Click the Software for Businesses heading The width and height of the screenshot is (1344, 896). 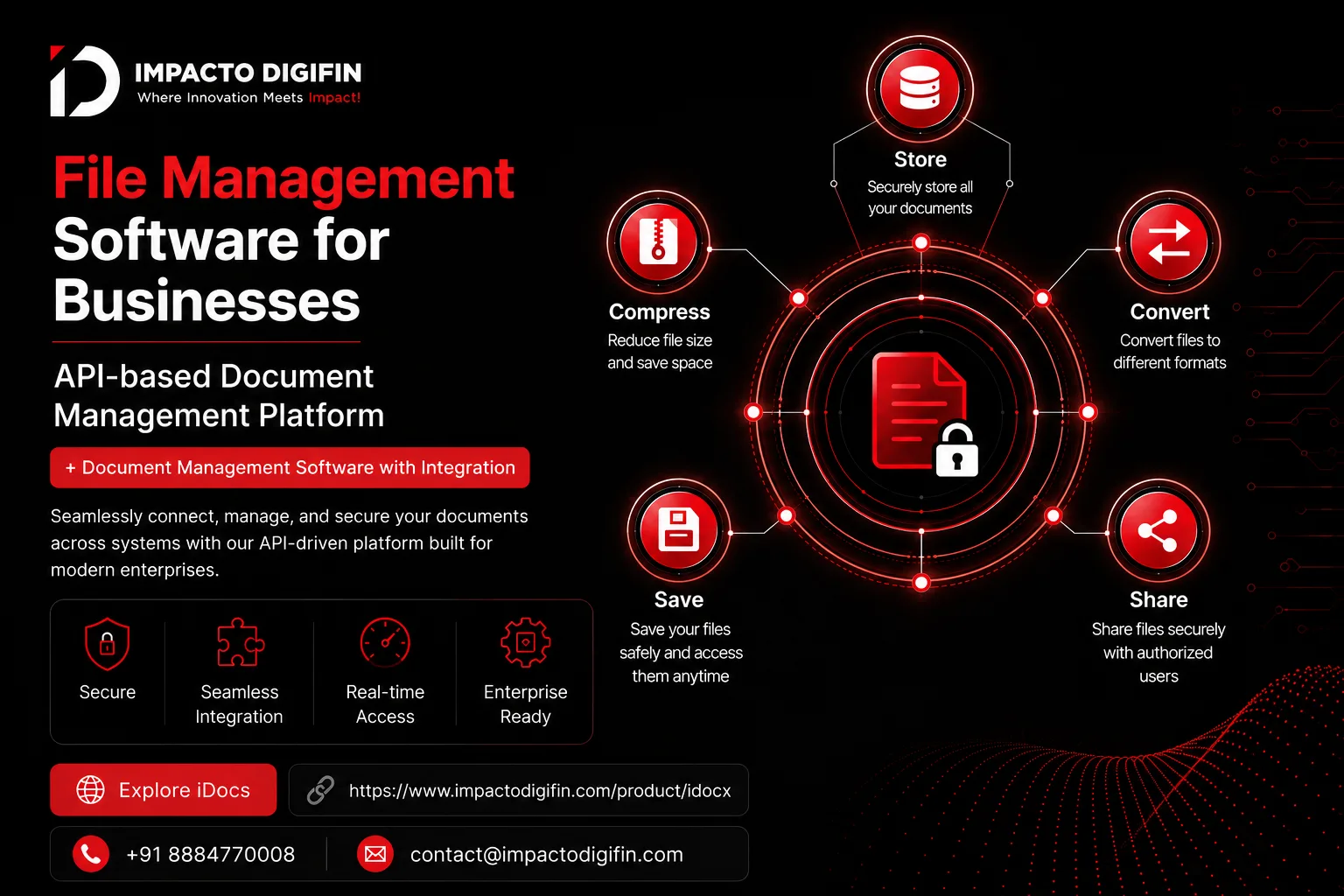click(x=221, y=270)
